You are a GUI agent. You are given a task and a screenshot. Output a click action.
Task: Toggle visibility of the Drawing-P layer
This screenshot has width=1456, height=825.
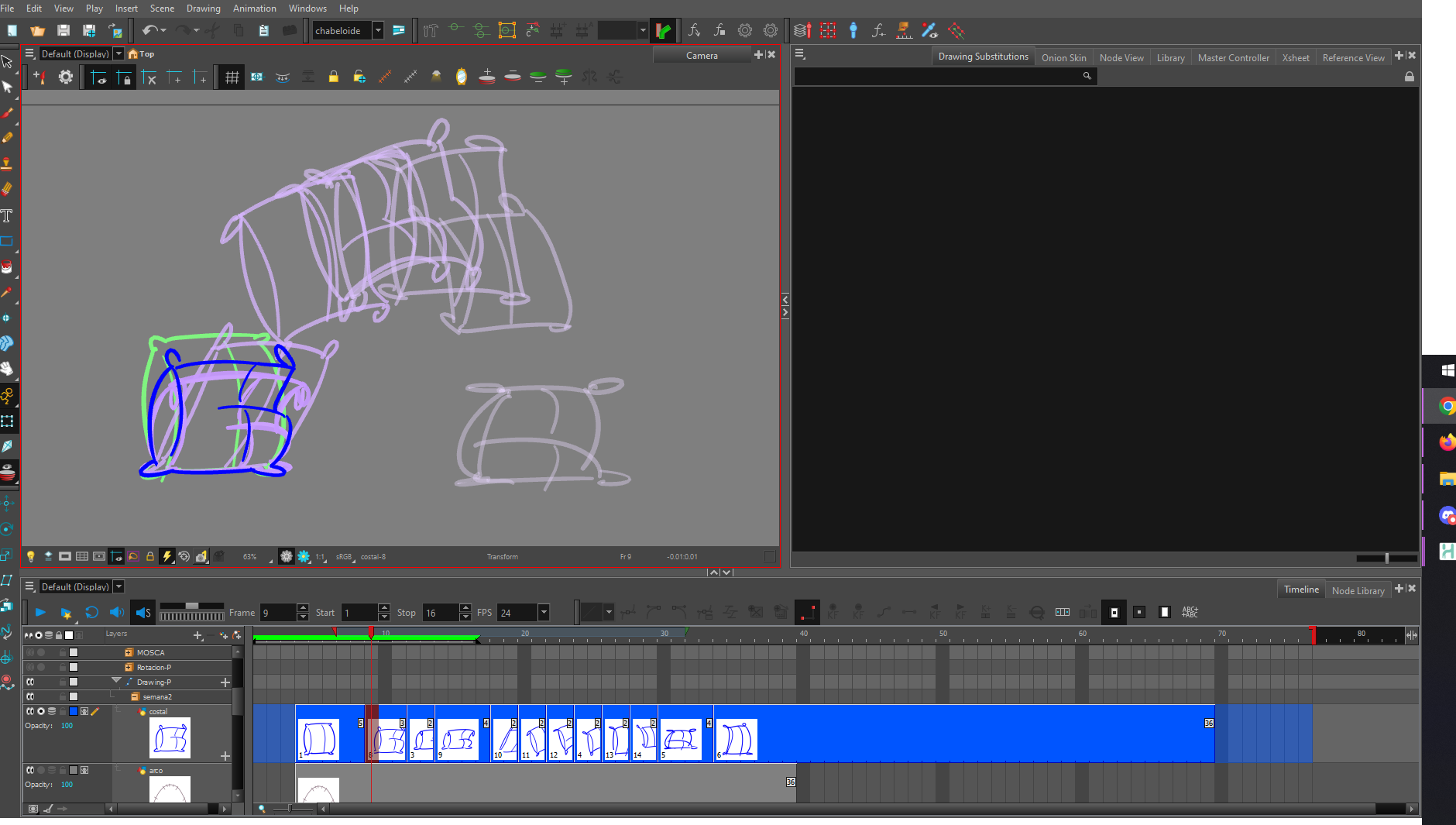pyautogui.click(x=30, y=682)
